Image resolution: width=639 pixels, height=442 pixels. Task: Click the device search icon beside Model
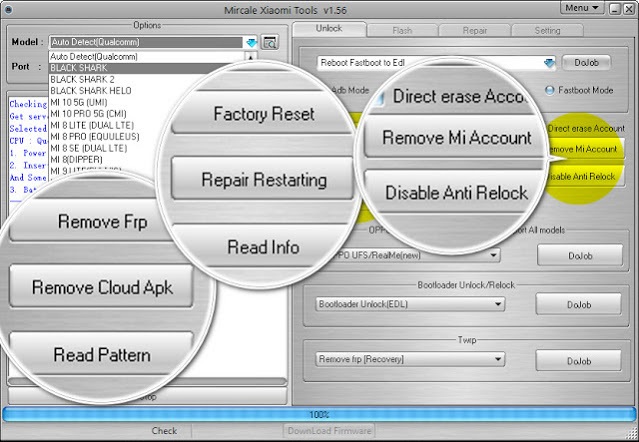click(x=269, y=42)
